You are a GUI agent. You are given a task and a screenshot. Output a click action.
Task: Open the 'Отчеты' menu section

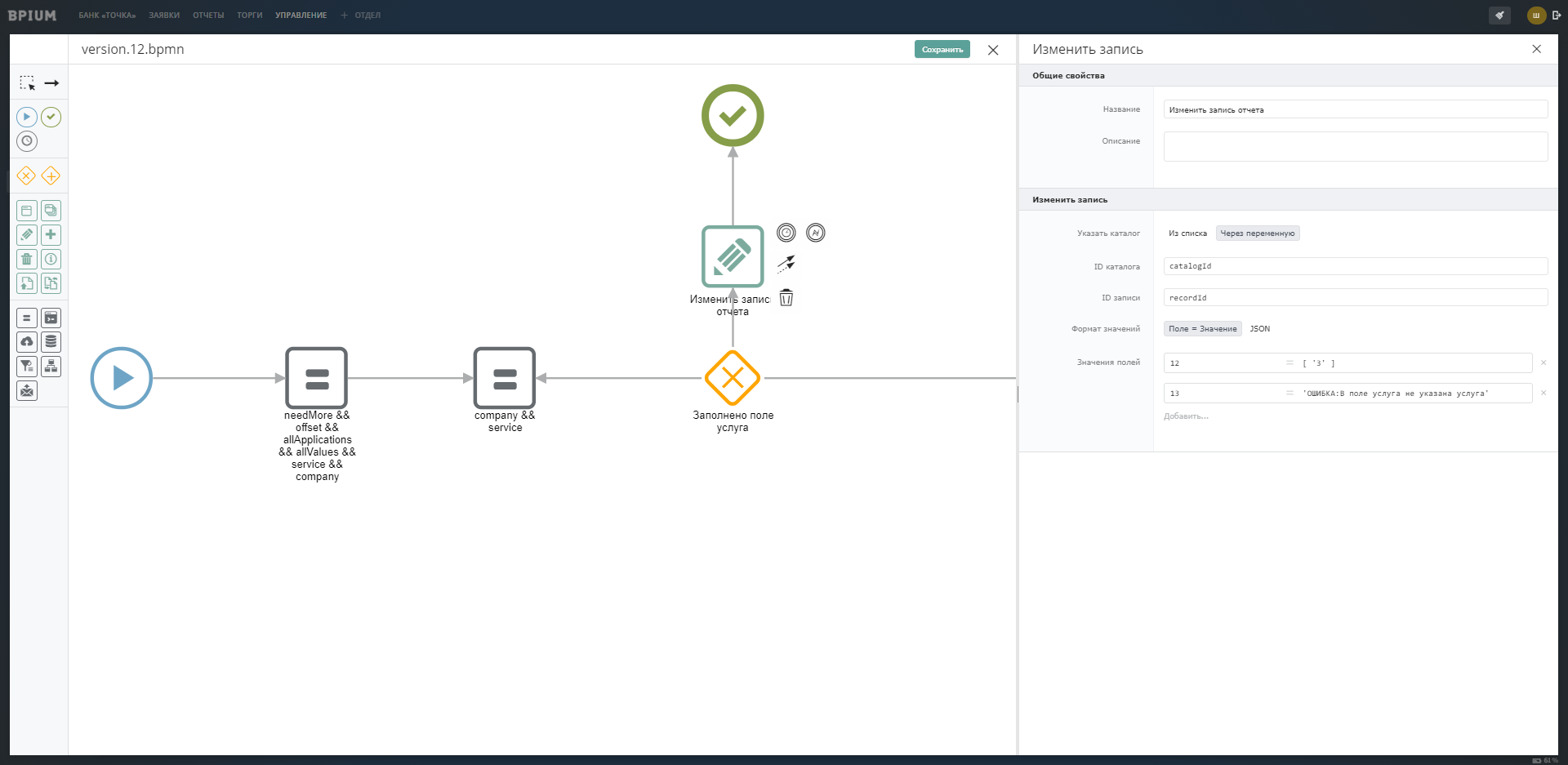pyautogui.click(x=208, y=16)
